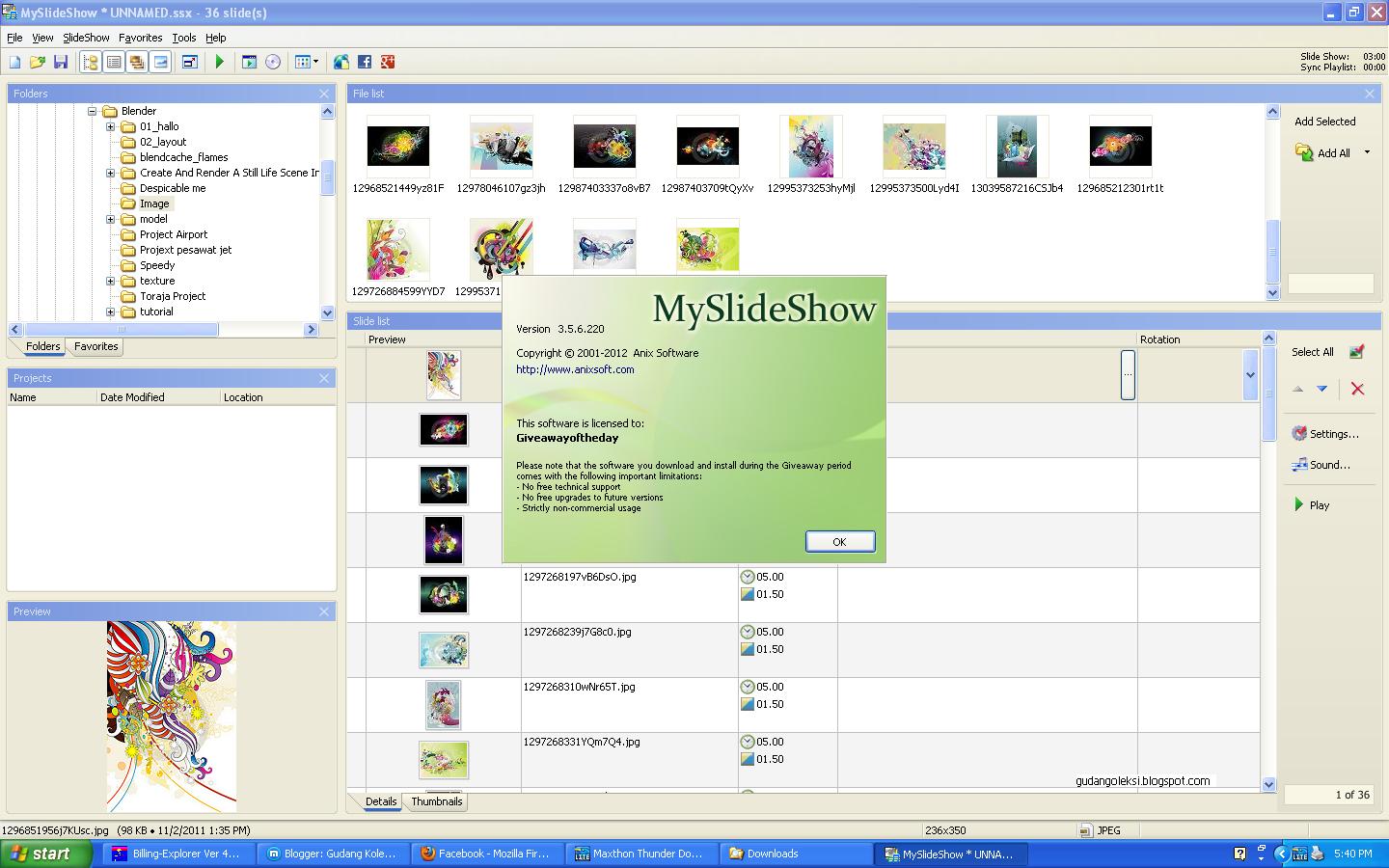Click transition icon for 1297268331YQm7Q4.jpg row
Viewport: 1389px width, 868px height.
pos(748,759)
